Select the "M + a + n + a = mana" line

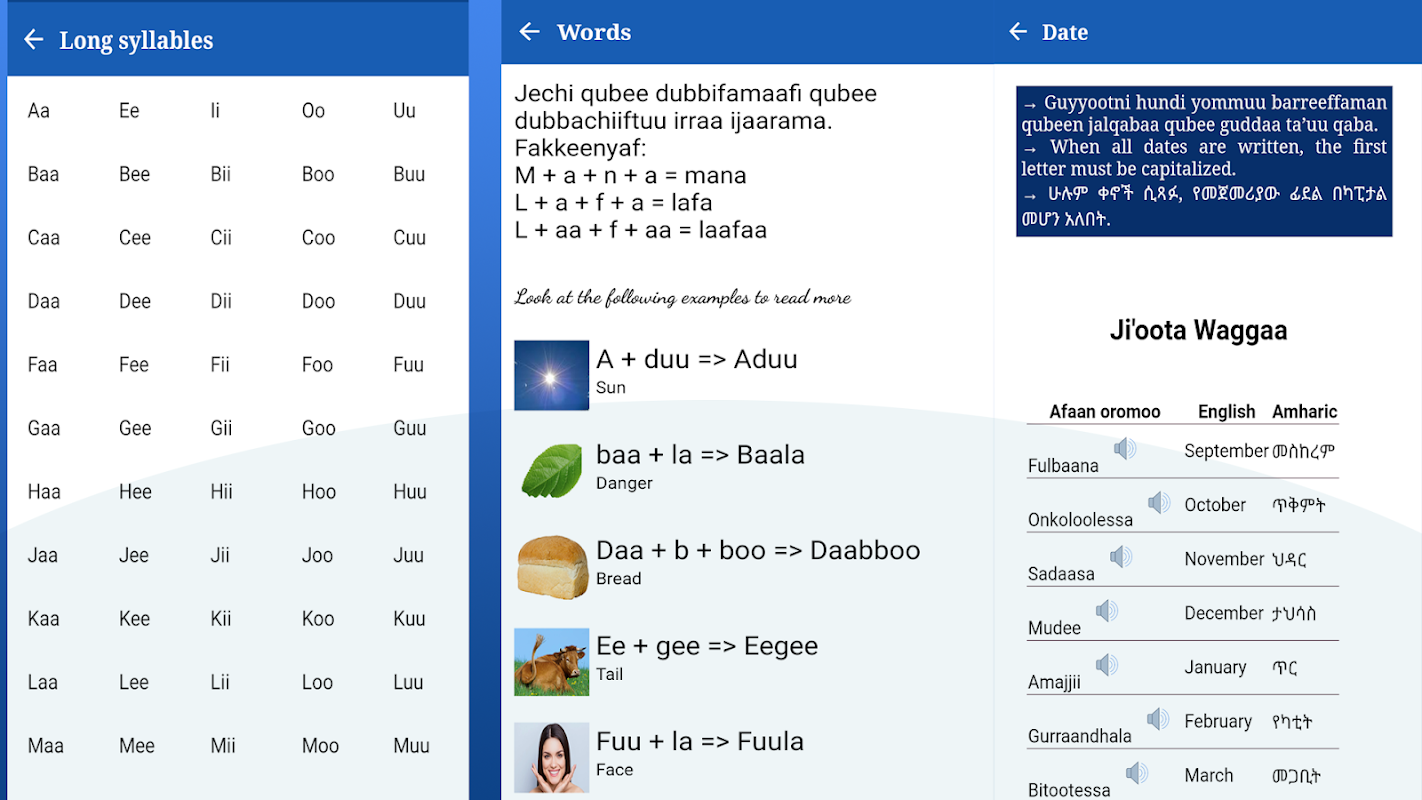point(631,176)
